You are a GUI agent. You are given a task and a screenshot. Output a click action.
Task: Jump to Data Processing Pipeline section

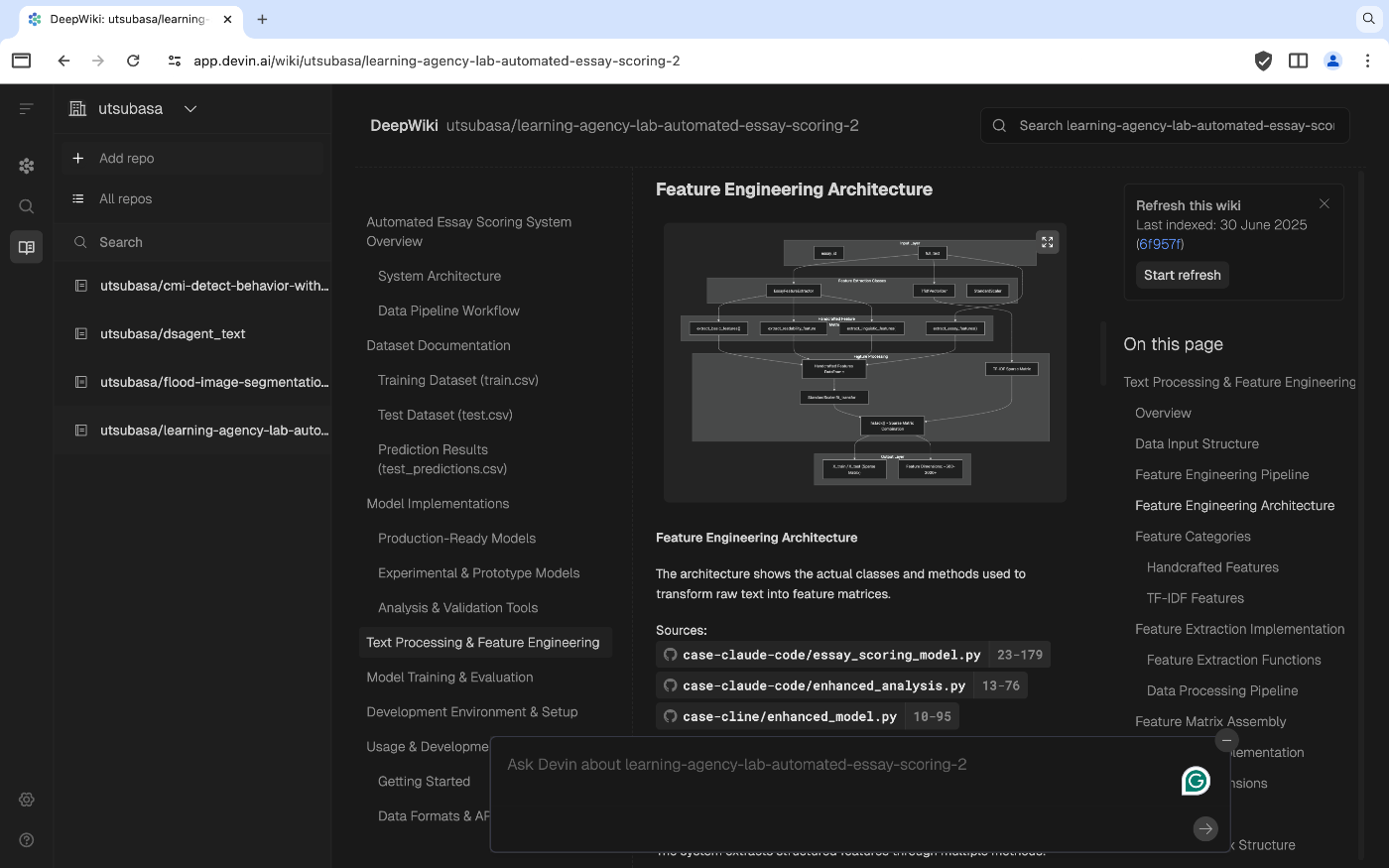1222,690
